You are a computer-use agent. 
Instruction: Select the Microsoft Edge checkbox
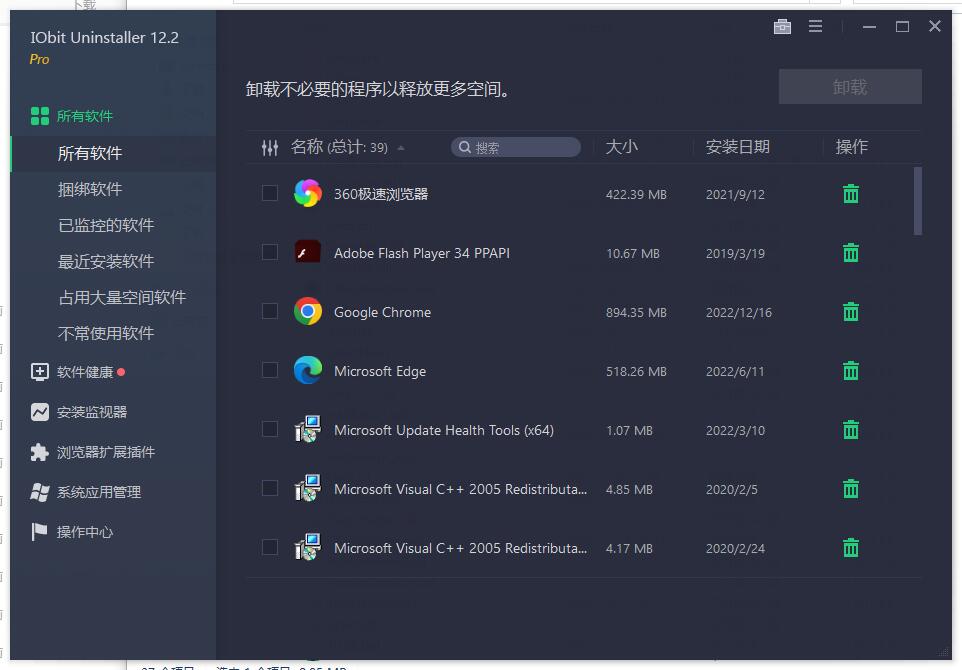269,370
